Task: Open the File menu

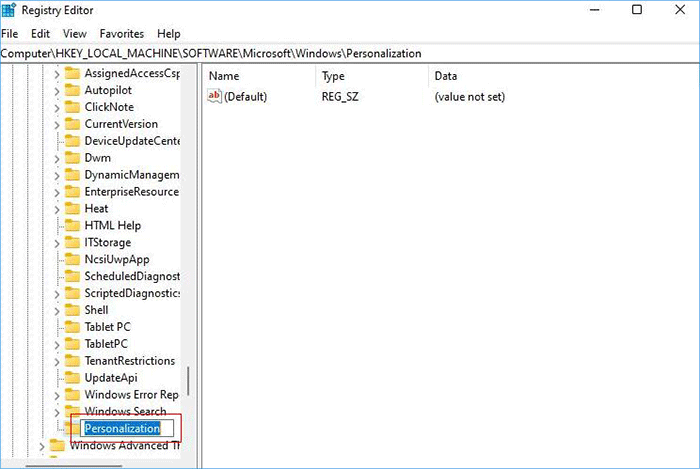Action: point(10,33)
